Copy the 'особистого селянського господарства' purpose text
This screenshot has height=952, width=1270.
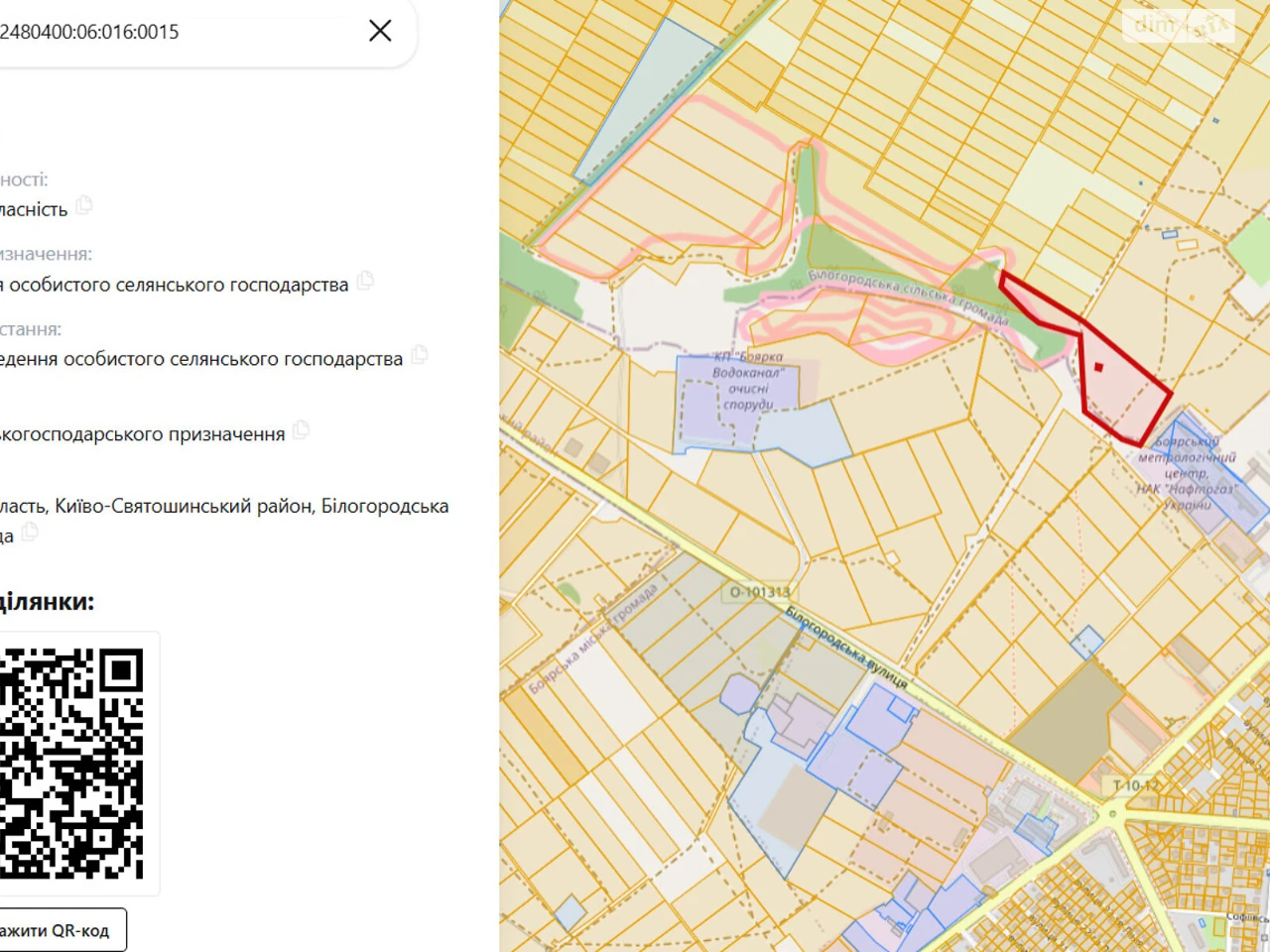365,281
